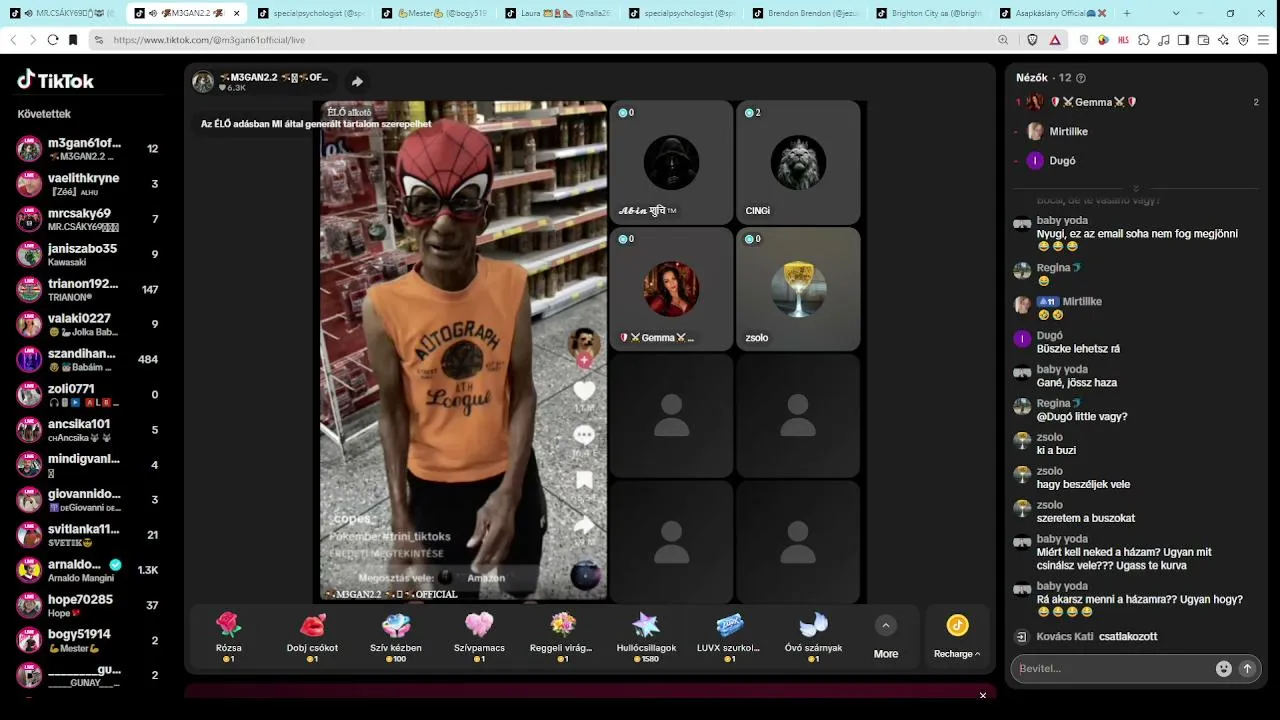Go back in browser history
The image size is (1280, 720).
pyautogui.click(x=13, y=40)
